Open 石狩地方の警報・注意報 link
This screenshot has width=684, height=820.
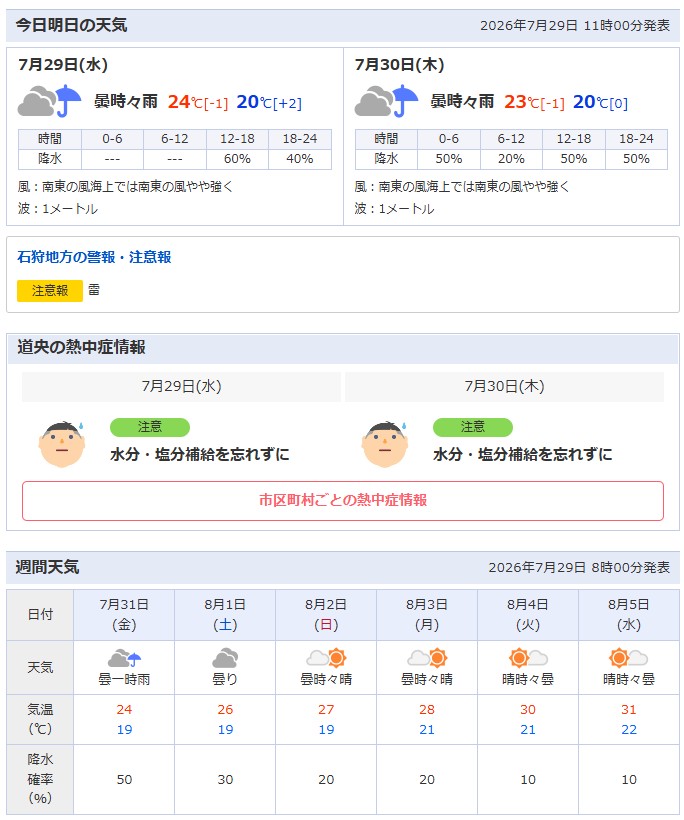[94, 257]
